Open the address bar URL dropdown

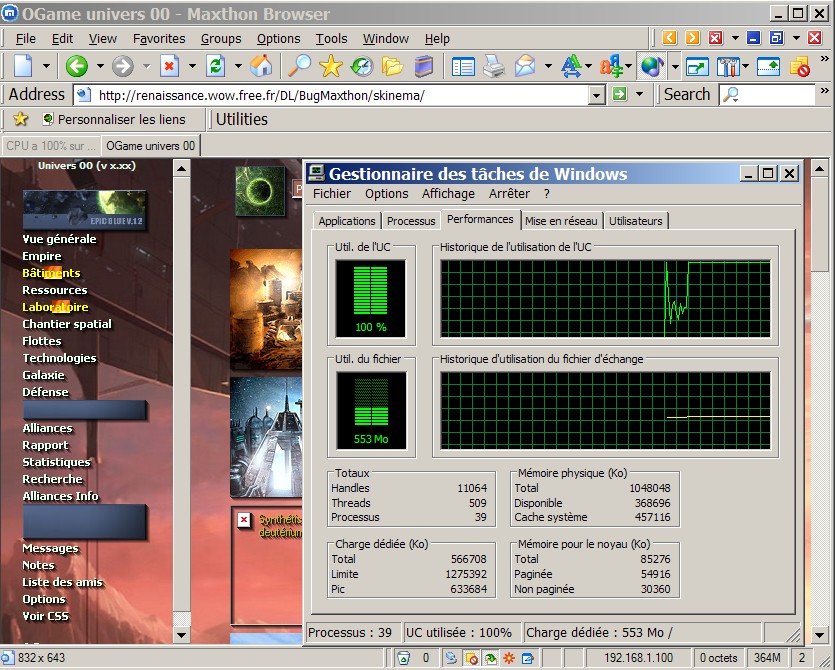tap(597, 95)
